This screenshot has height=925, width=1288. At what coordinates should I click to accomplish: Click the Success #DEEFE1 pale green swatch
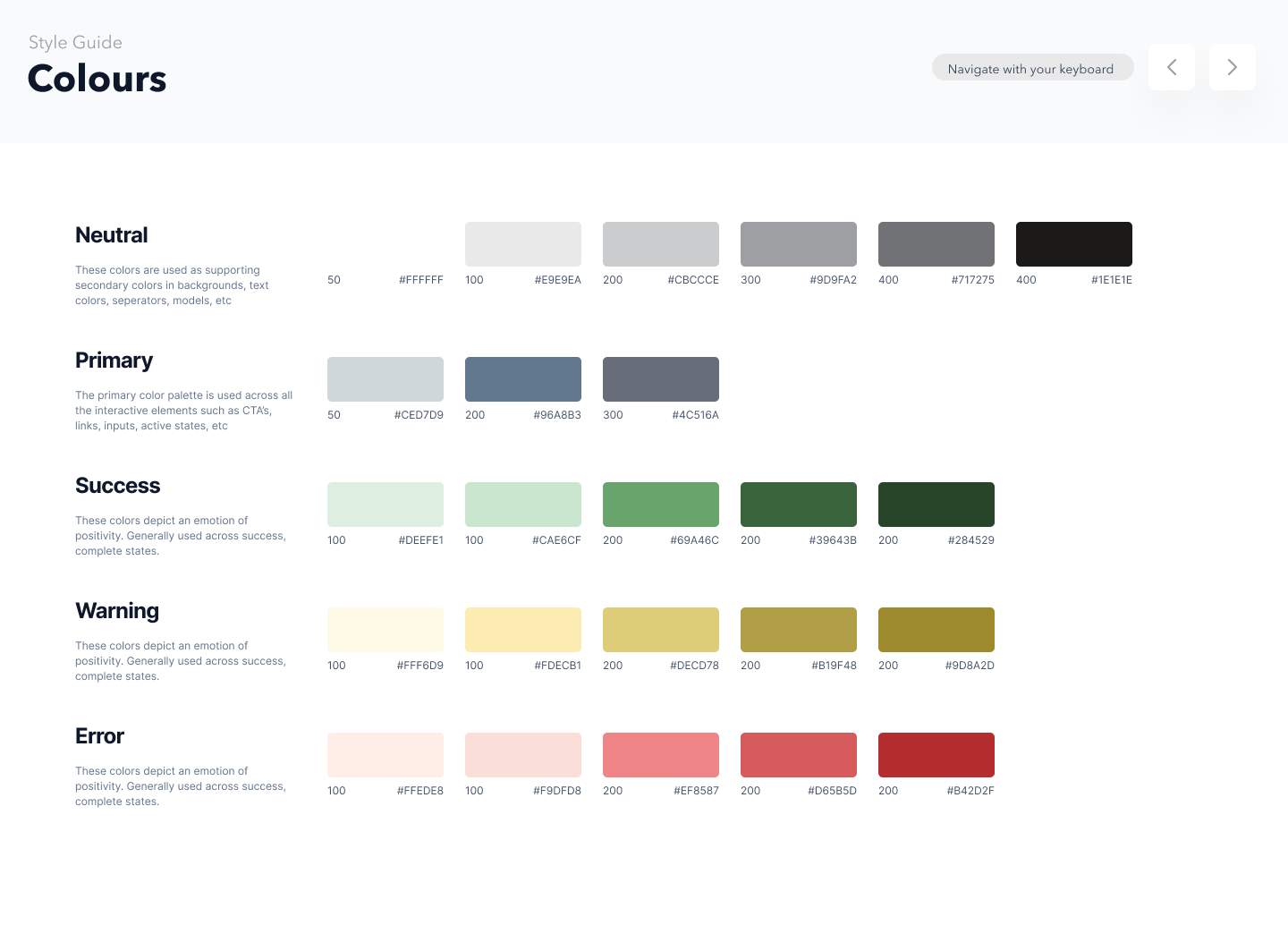(385, 505)
